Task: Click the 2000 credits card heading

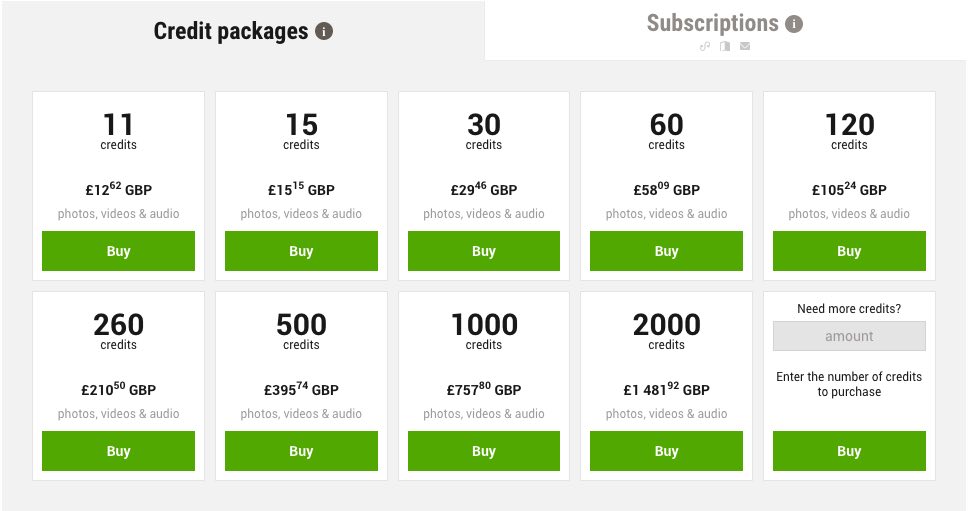Action: click(x=666, y=325)
